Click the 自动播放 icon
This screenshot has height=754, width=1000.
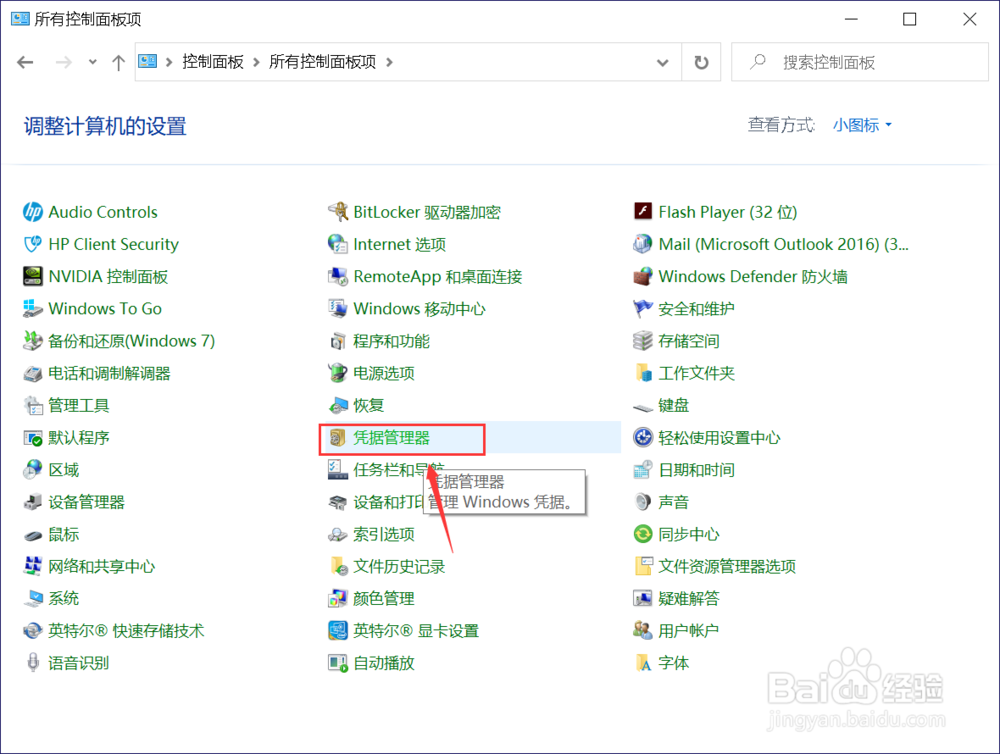(x=337, y=663)
